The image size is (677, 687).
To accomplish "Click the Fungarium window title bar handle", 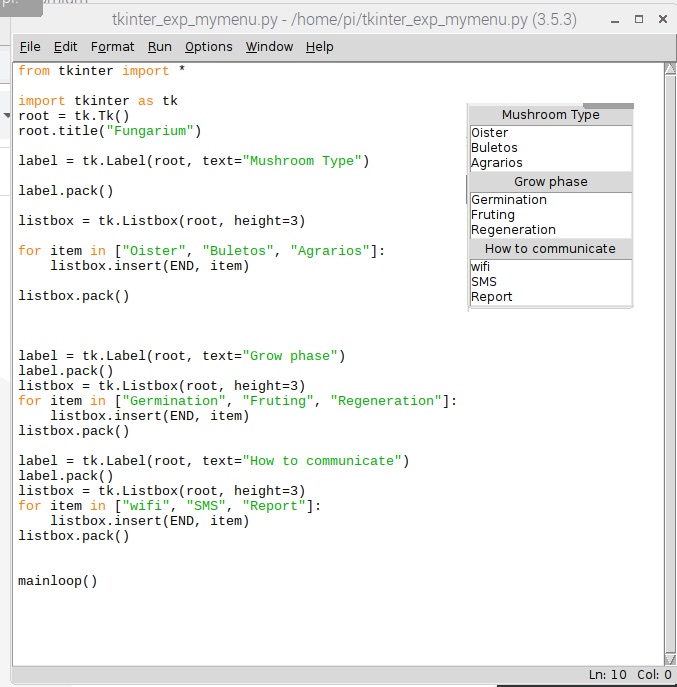I will click(x=608, y=106).
